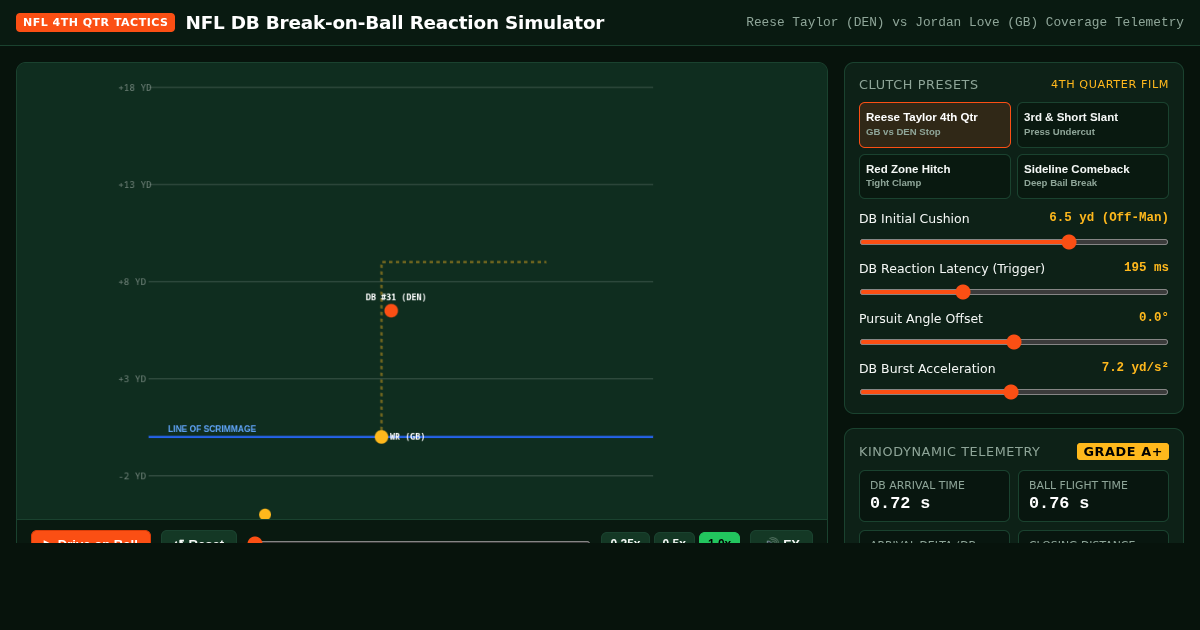Click the +18 YD field marker label
The width and height of the screenshot is (1200, 630).
(x=135, y=88)
